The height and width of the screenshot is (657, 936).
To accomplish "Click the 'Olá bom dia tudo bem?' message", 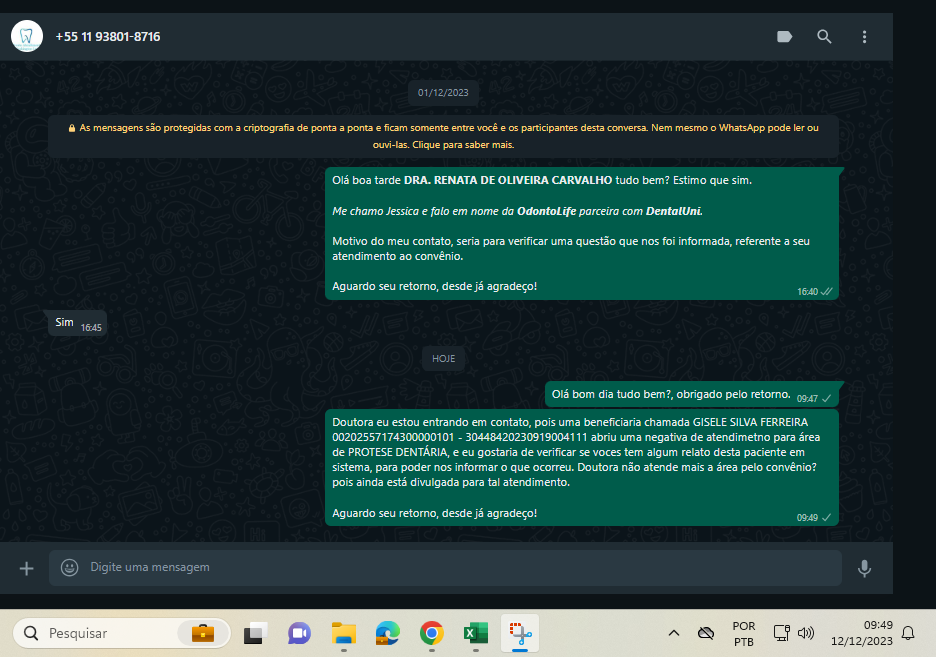I will coord(691,394).
